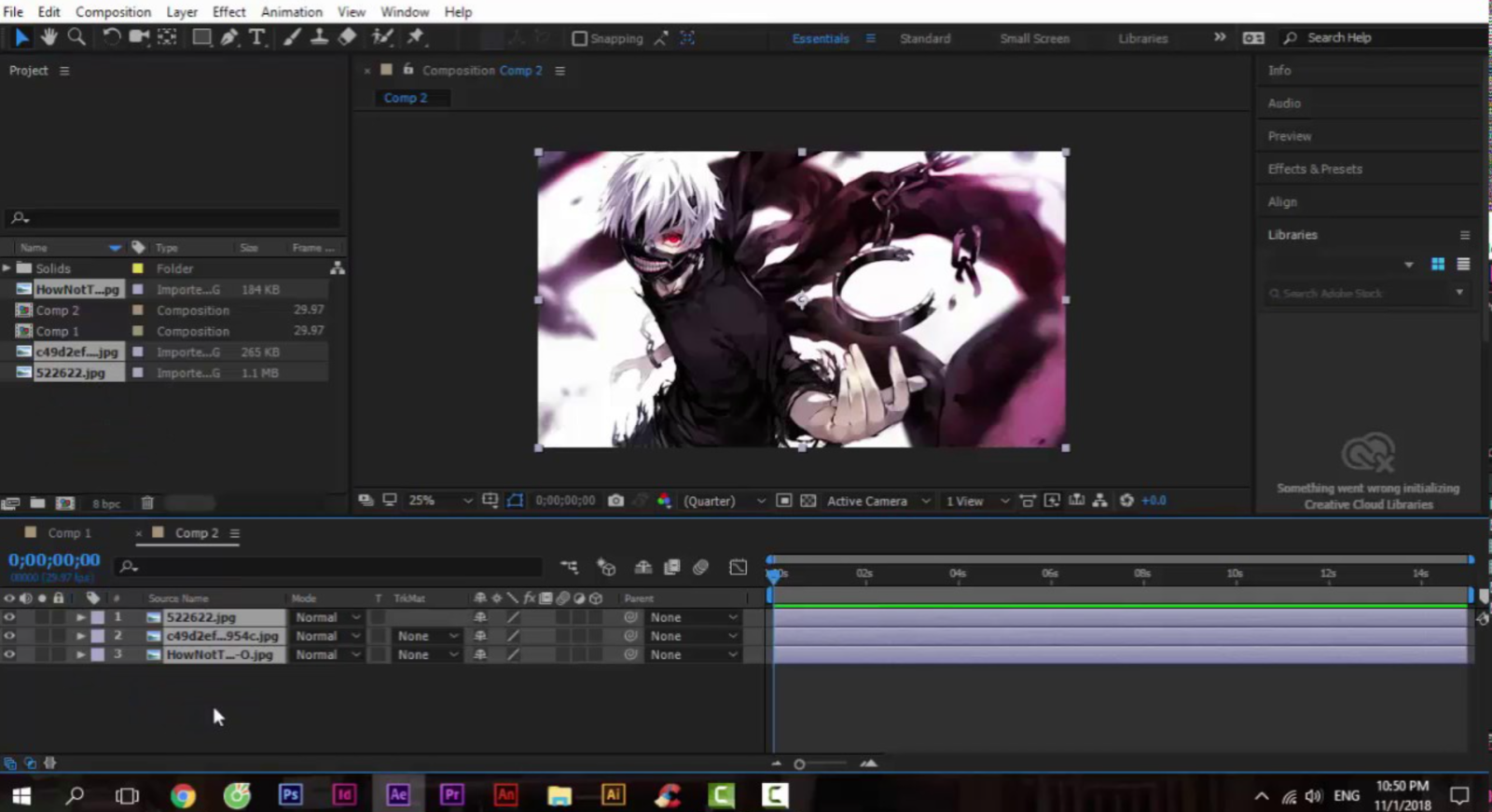The image size is (1492, 812).
Task: Toggle grid view in Libraries panel
Action: pyautogui.click(x=1438, y=265)
